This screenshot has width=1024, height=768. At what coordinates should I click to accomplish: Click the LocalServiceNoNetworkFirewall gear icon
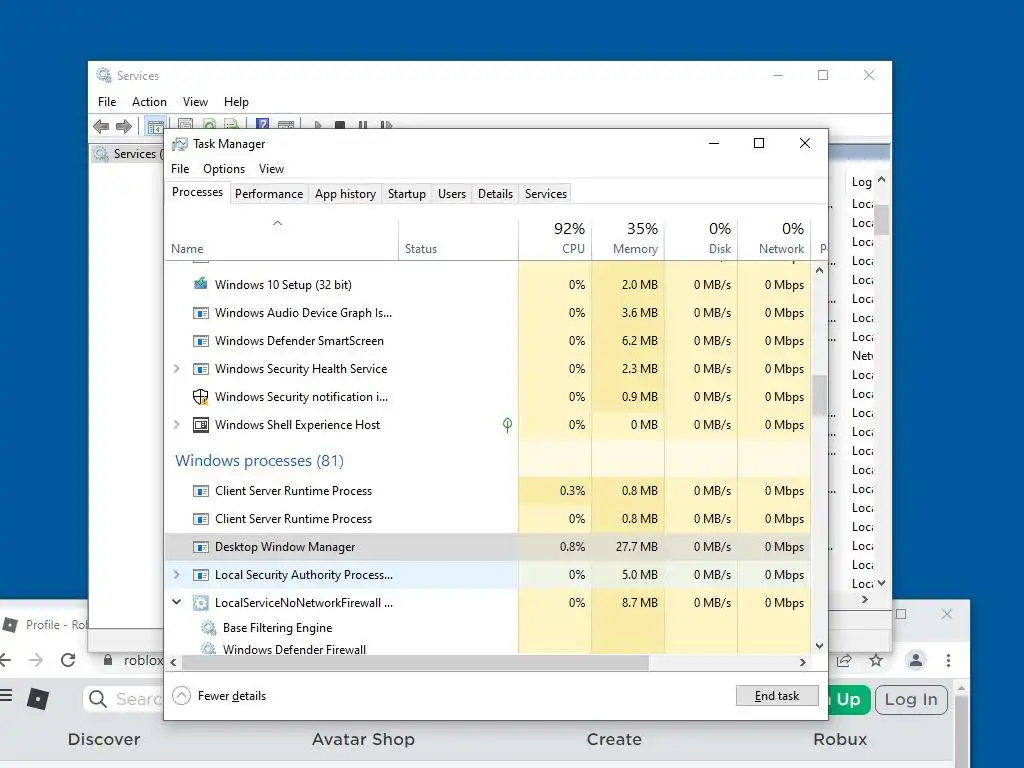pyautogui.click(x=200, y=603)
